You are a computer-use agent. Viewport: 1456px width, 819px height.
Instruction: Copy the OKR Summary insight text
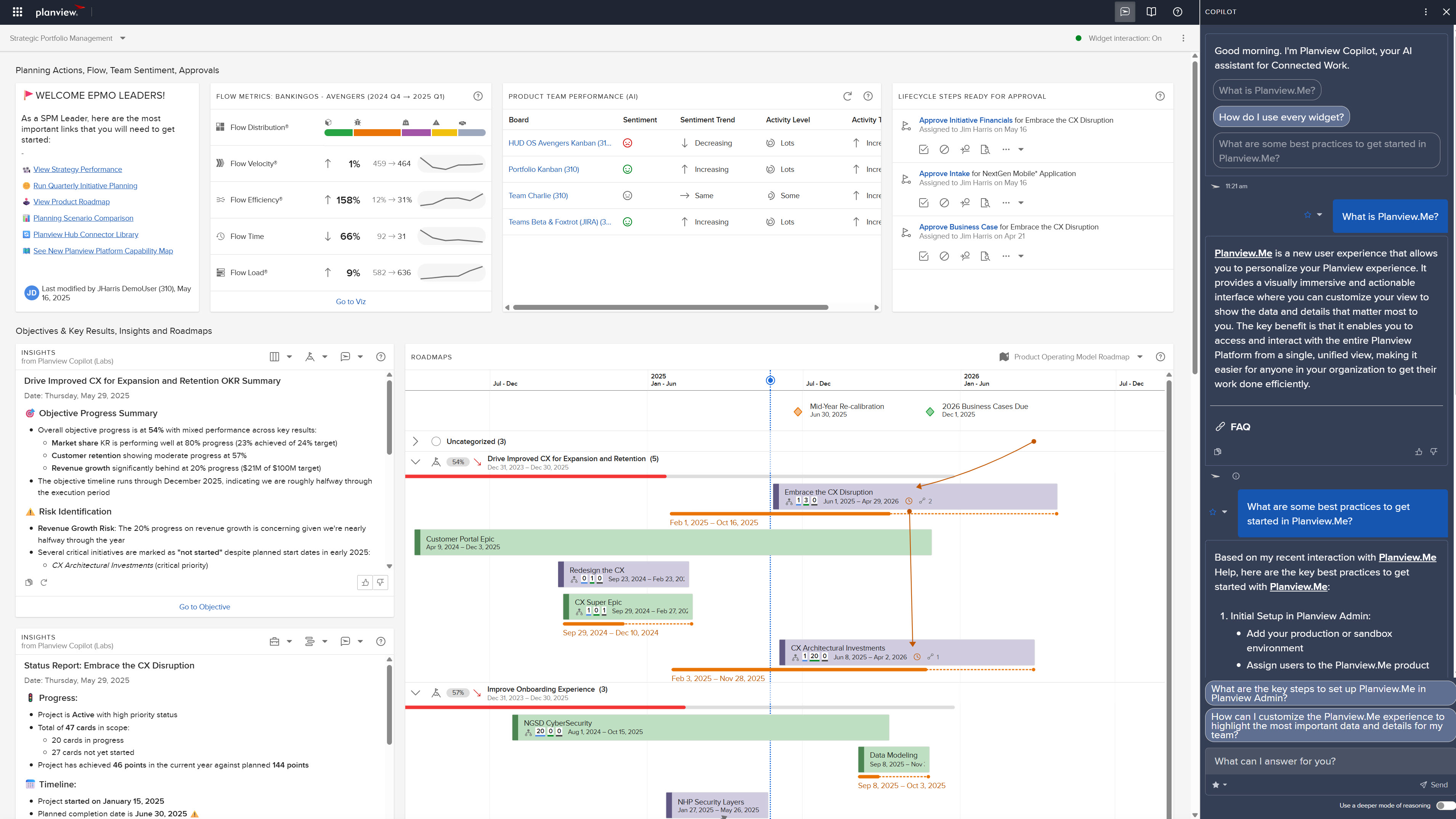[x=29, y=582]
